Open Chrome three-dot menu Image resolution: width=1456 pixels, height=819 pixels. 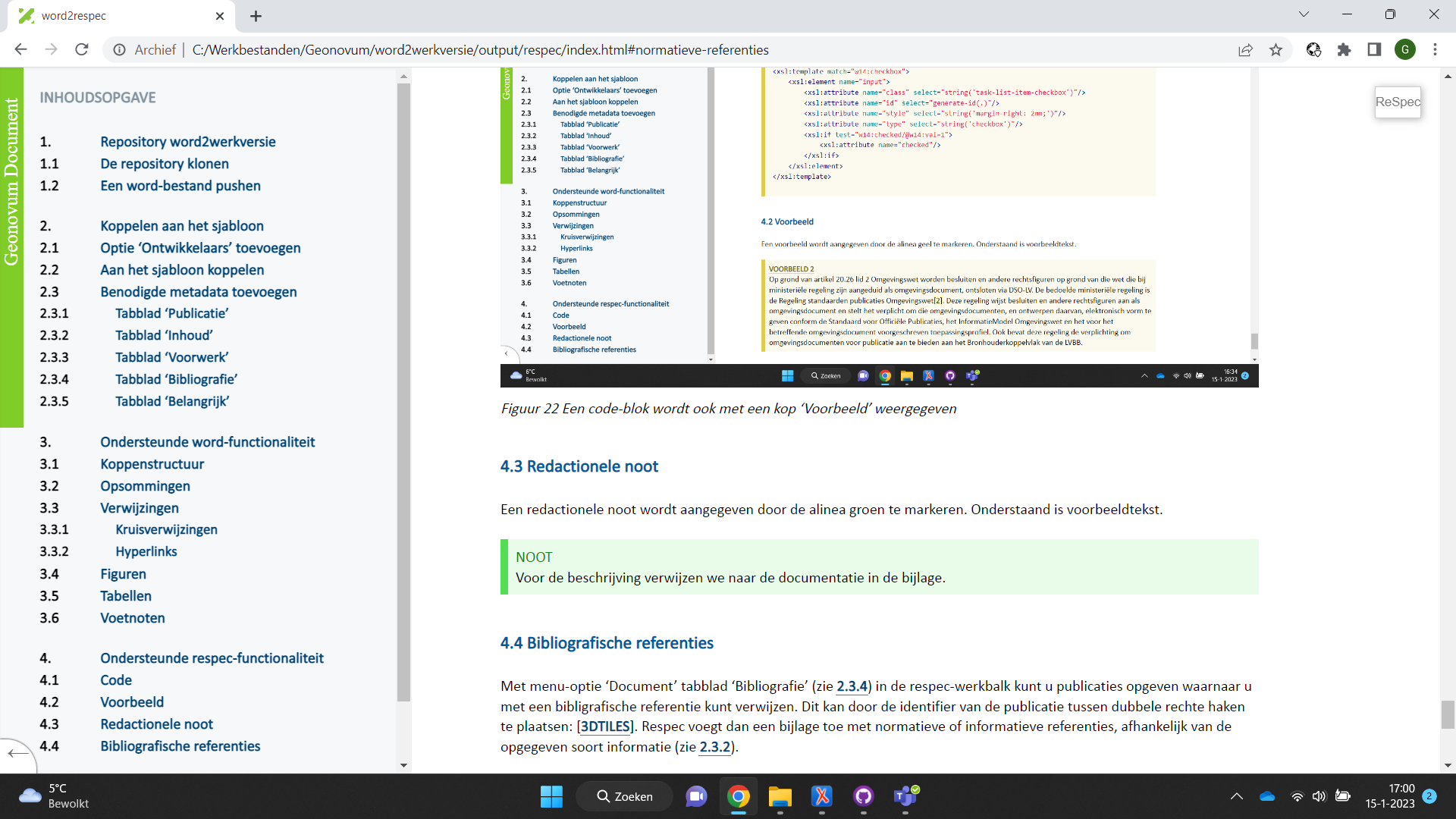pos(1435,50)
